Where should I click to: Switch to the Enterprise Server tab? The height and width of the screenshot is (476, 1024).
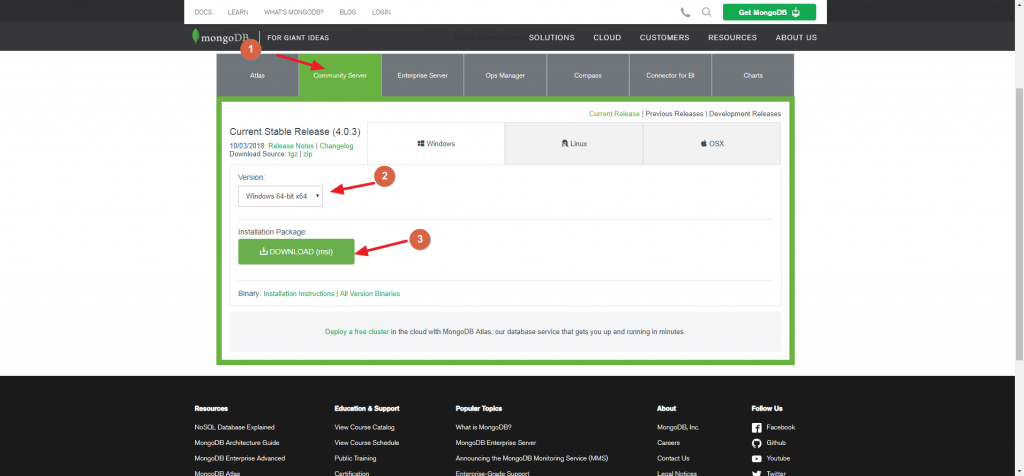pyautogui.click(x=423, y=76)
